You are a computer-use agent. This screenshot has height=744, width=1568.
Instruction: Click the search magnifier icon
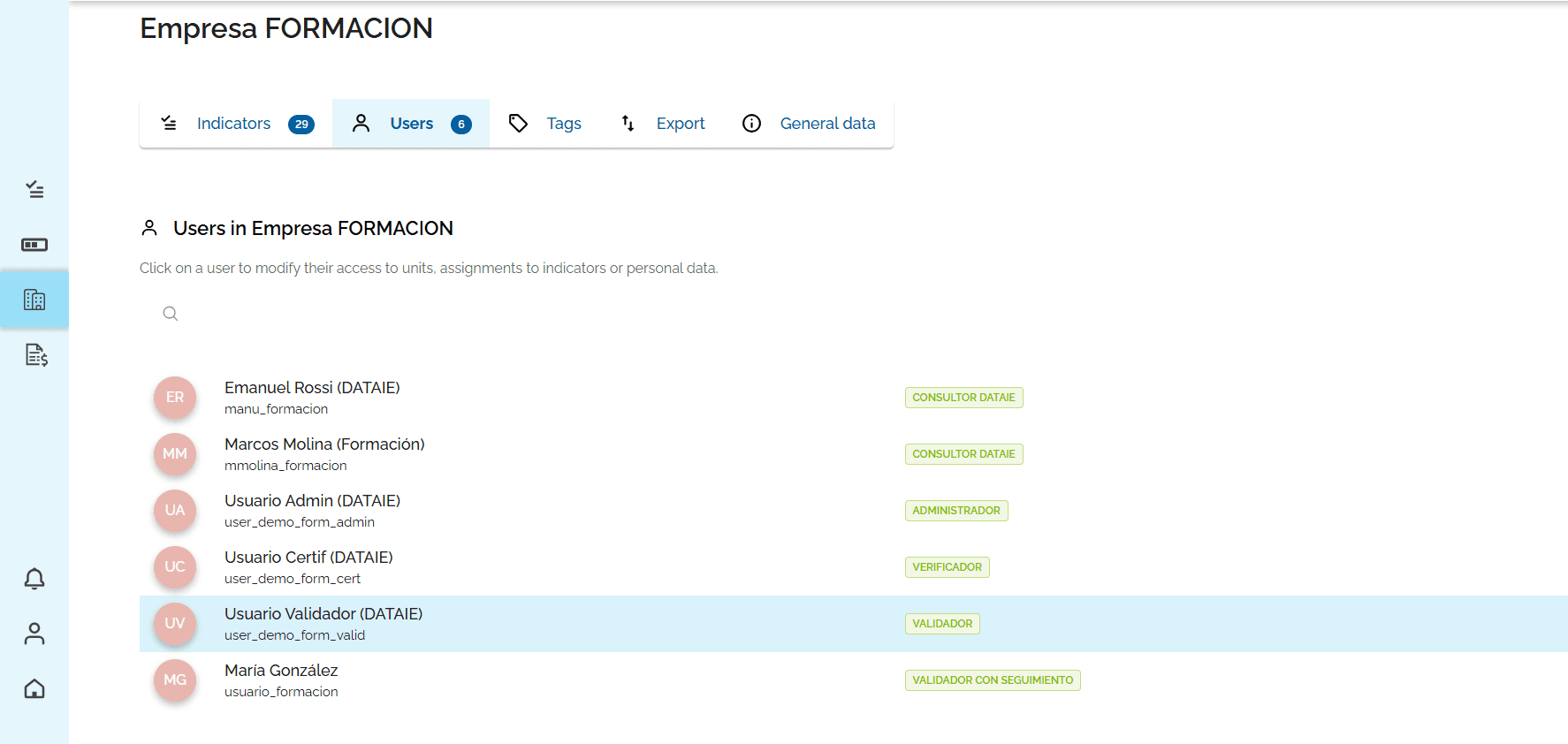171,314
